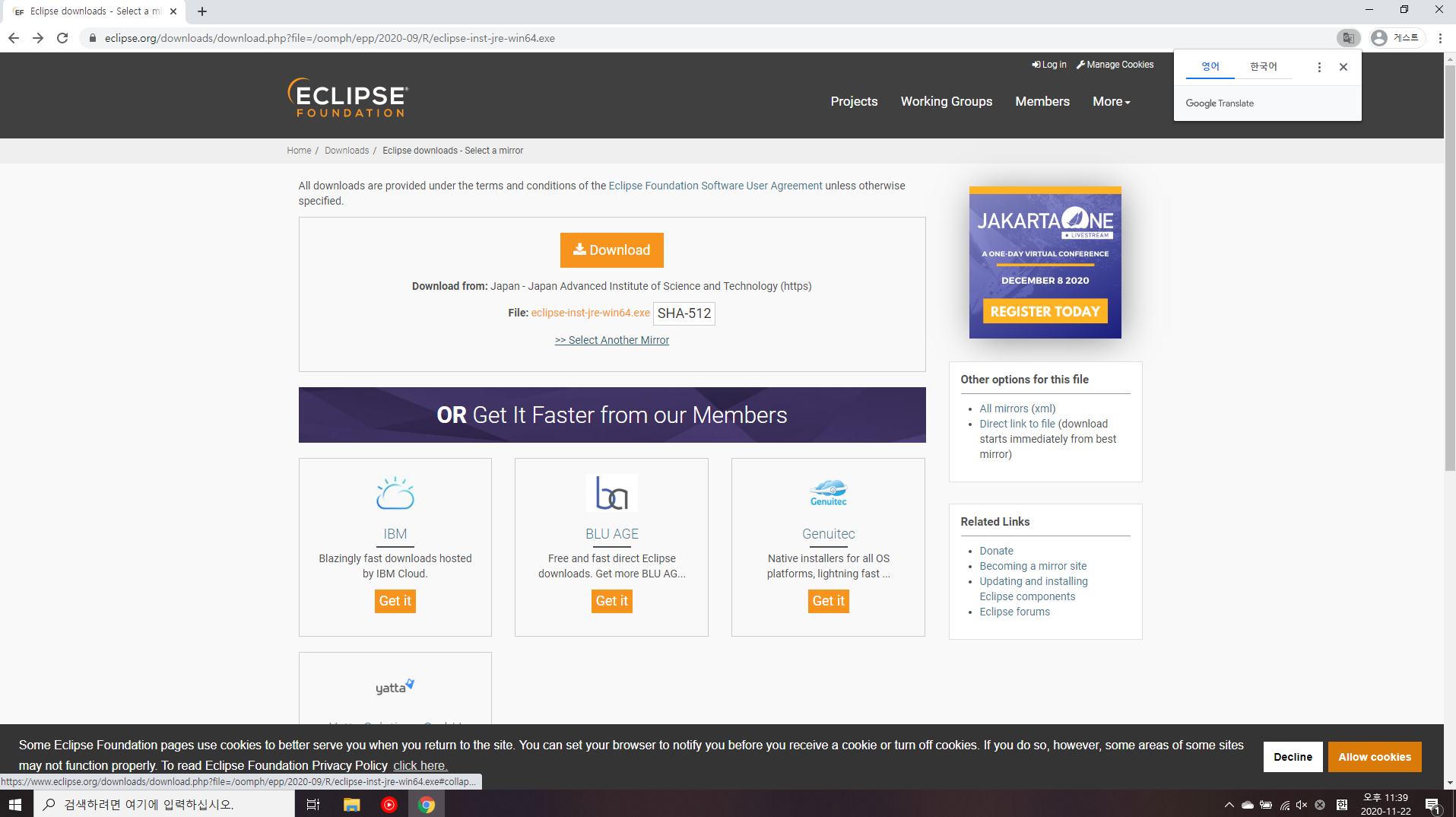The height and width of the screenshot is (817, 1456).
Task: Go to Downloads breadcrumb
Action: point(347,151)
